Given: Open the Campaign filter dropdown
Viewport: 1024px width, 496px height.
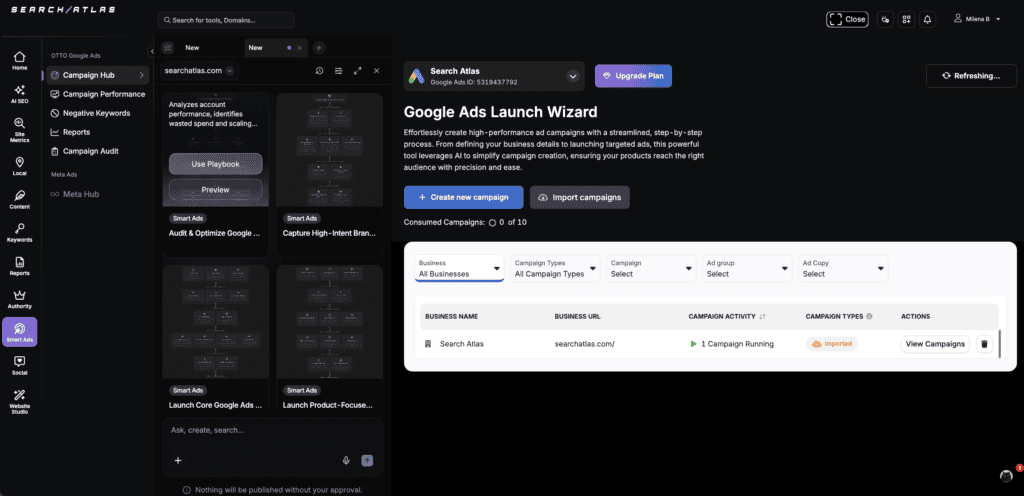Looking at the screenshot, I should pos(651,268).
